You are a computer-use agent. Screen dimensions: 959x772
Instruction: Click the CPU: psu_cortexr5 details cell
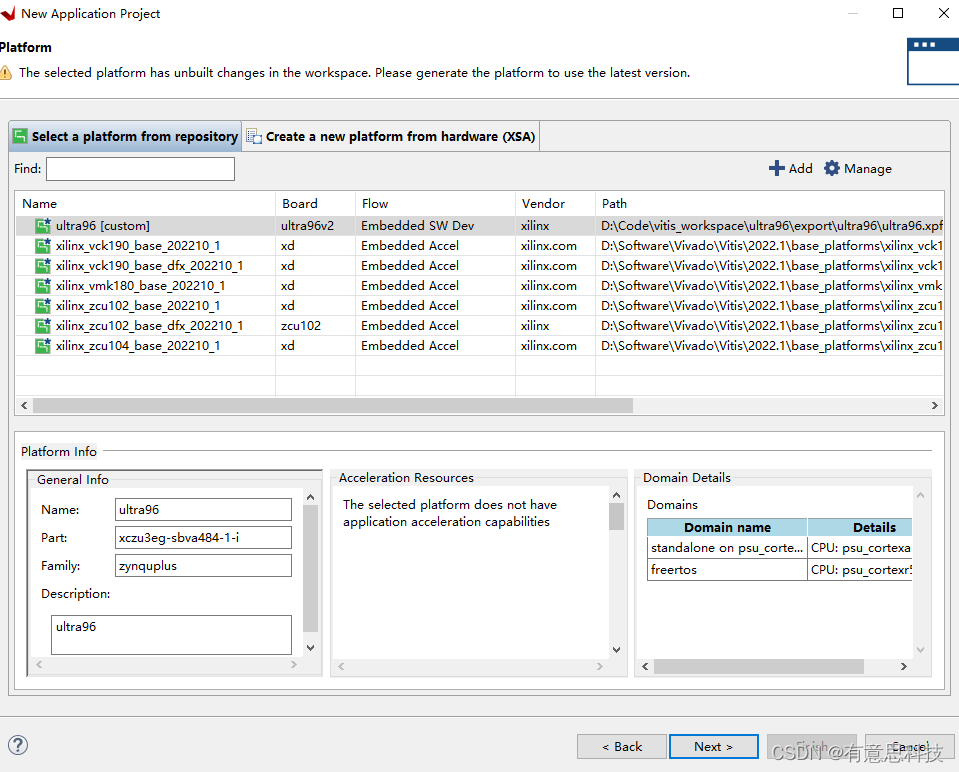(861, 570)
